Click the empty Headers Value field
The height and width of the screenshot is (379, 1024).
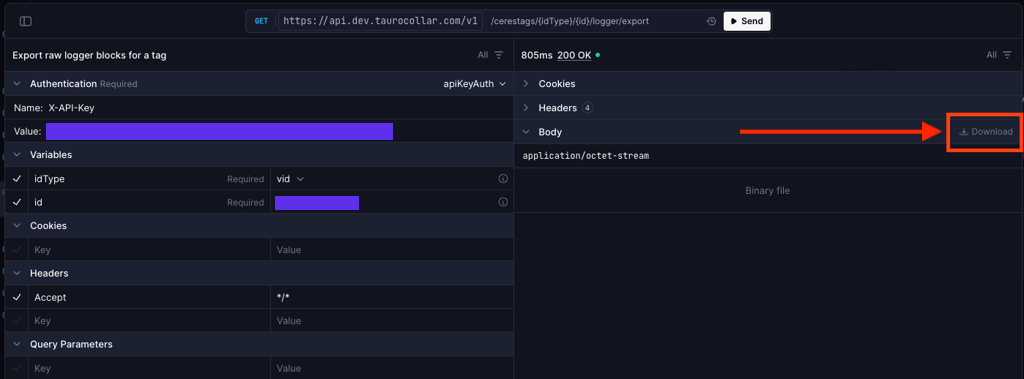click(x=392, y=321)
